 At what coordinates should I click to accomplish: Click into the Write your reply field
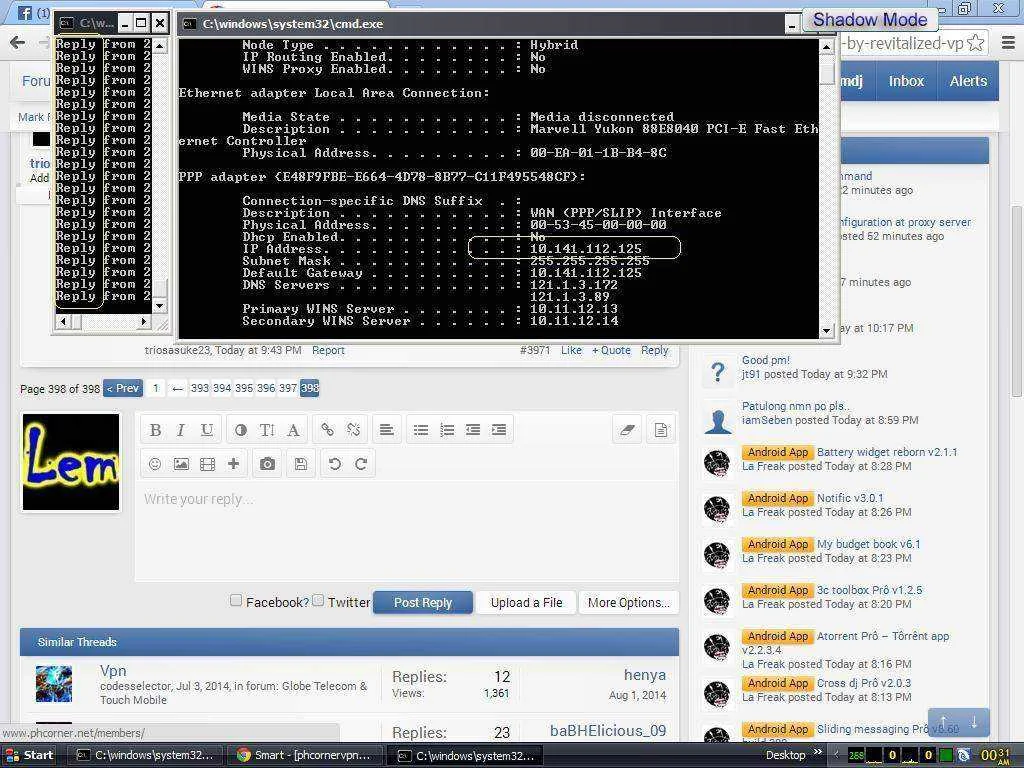pyautogui.click(x=406, y=532)
